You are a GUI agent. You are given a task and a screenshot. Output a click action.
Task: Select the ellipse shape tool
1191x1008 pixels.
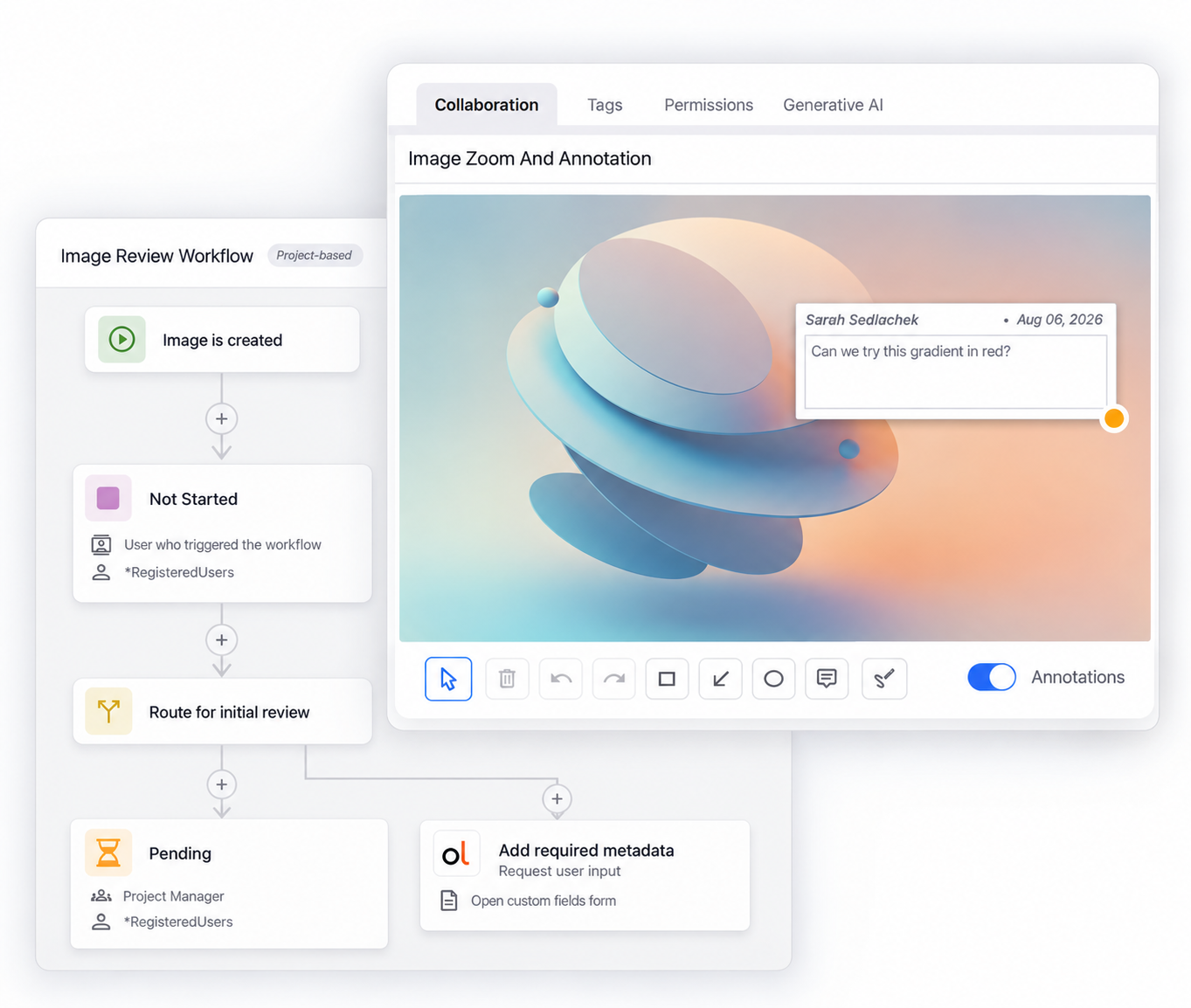tap(773, 679)
